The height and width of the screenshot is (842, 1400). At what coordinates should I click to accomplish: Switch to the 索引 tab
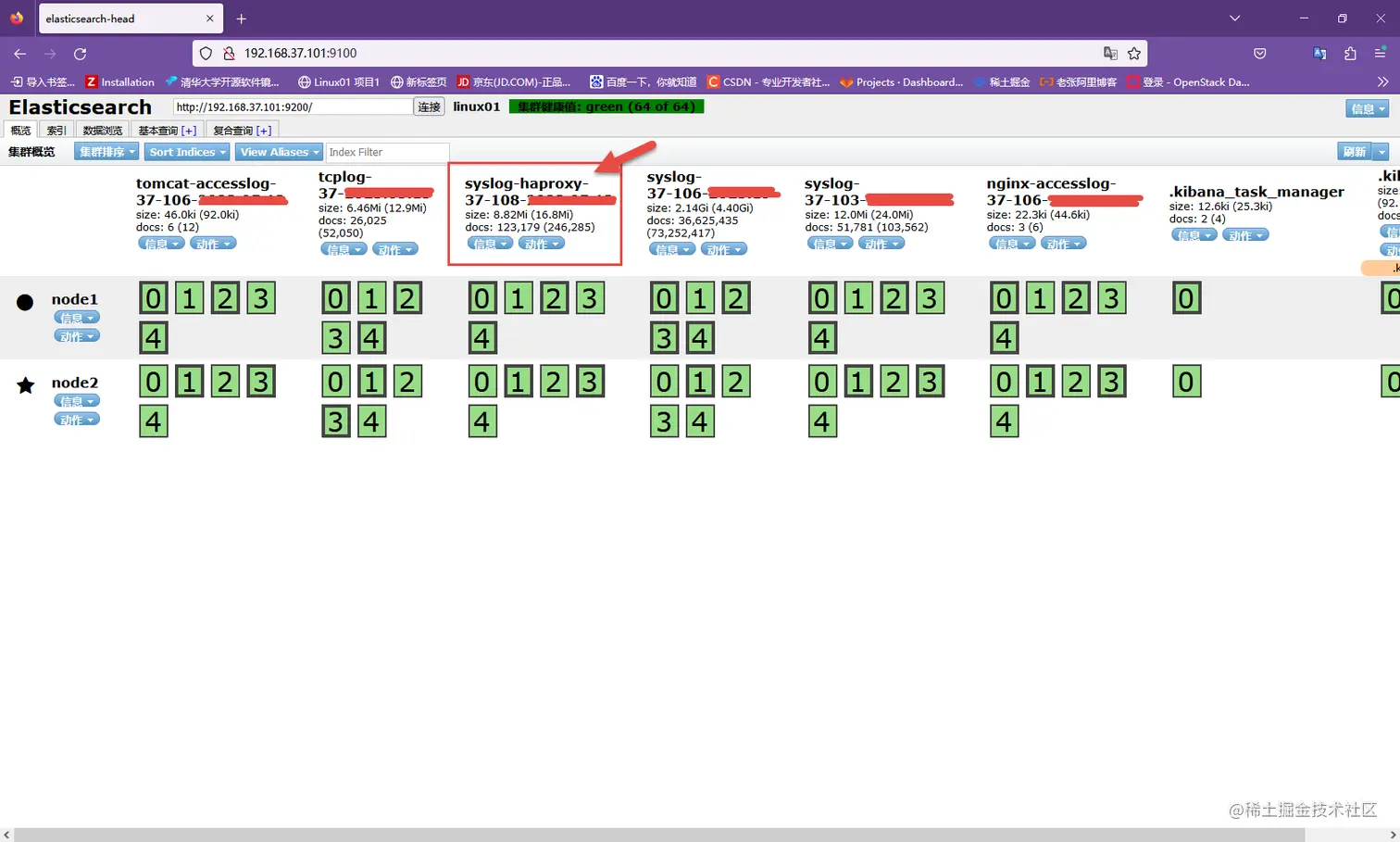56,131
